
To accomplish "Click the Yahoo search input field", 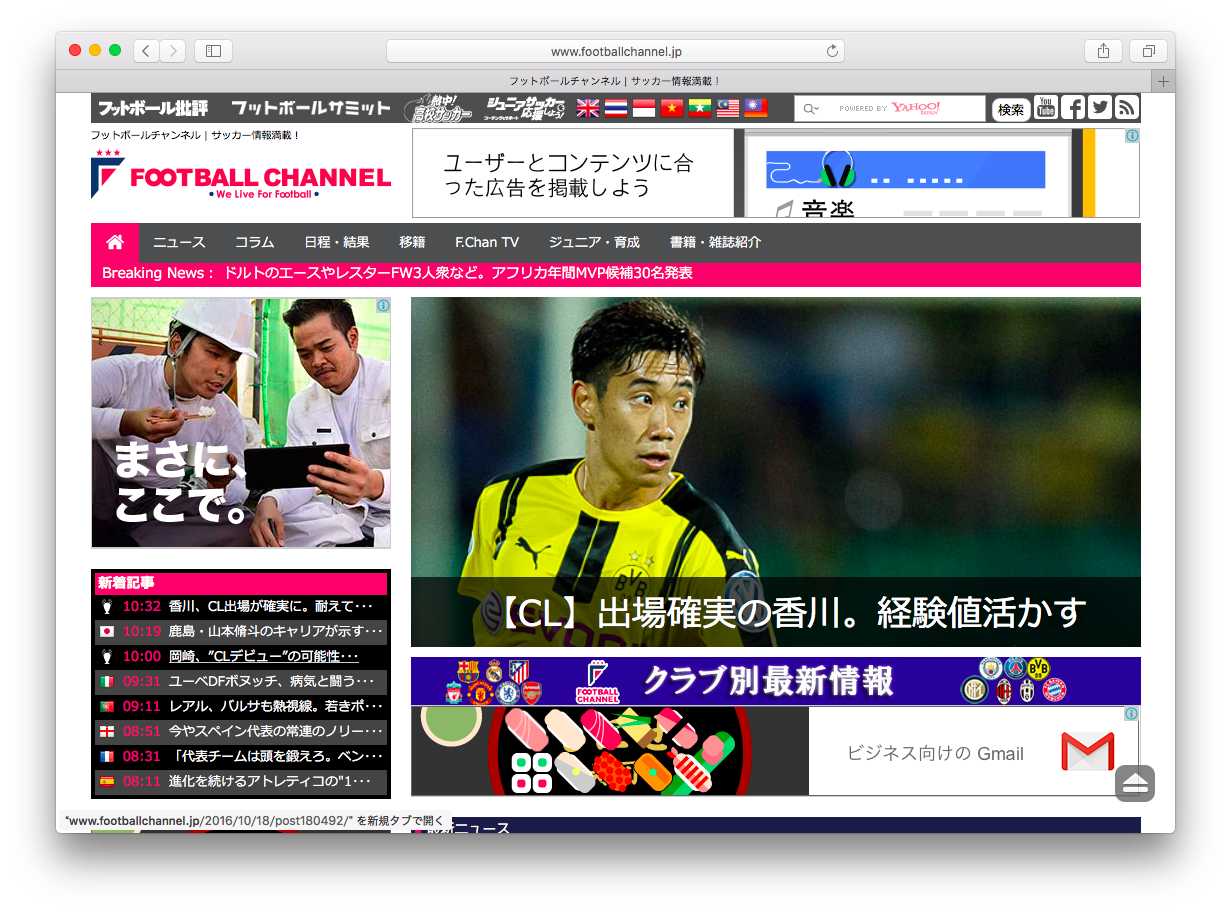I will 890,109.
